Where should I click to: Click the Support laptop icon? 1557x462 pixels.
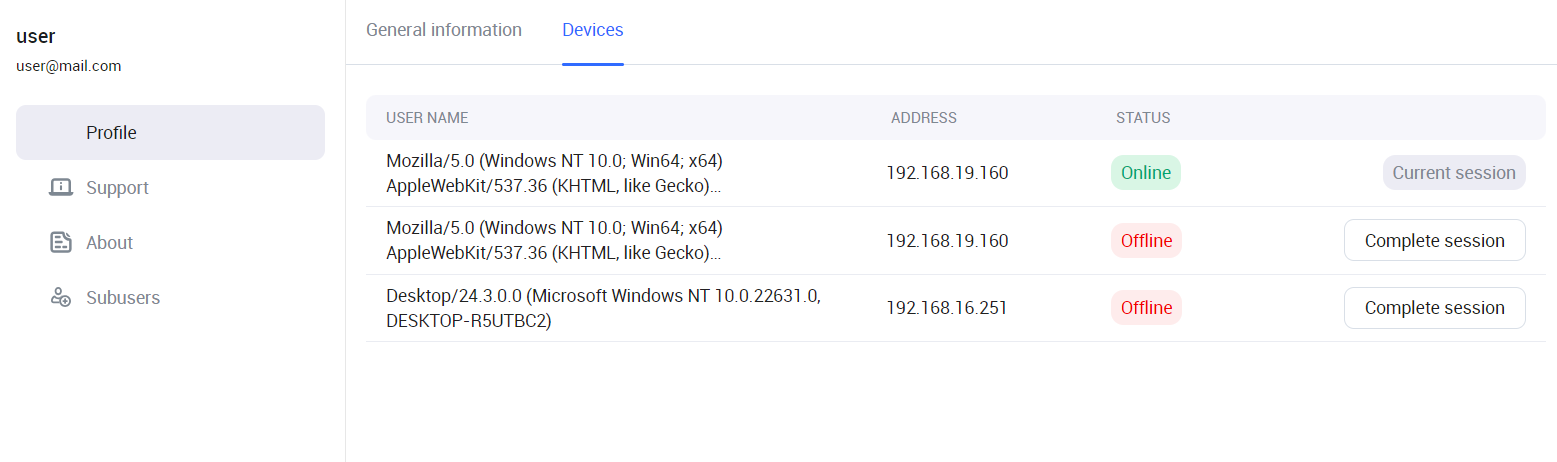tap(61, 187)
